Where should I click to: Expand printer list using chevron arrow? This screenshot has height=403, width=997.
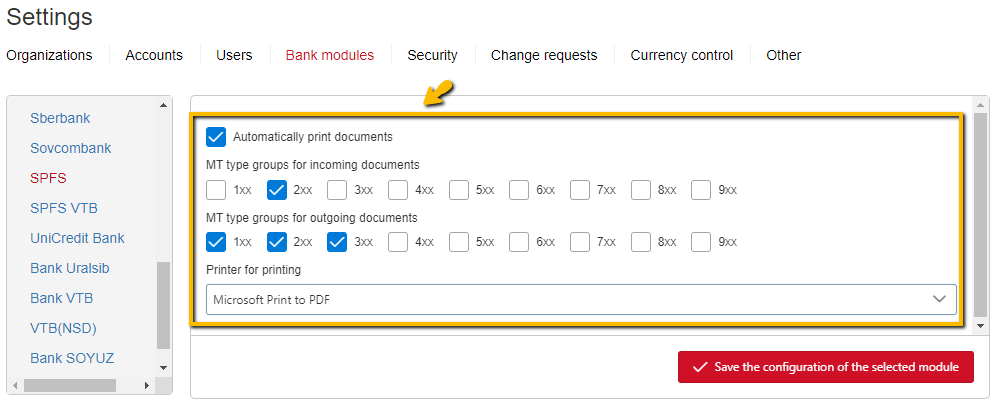click(939, 299)
